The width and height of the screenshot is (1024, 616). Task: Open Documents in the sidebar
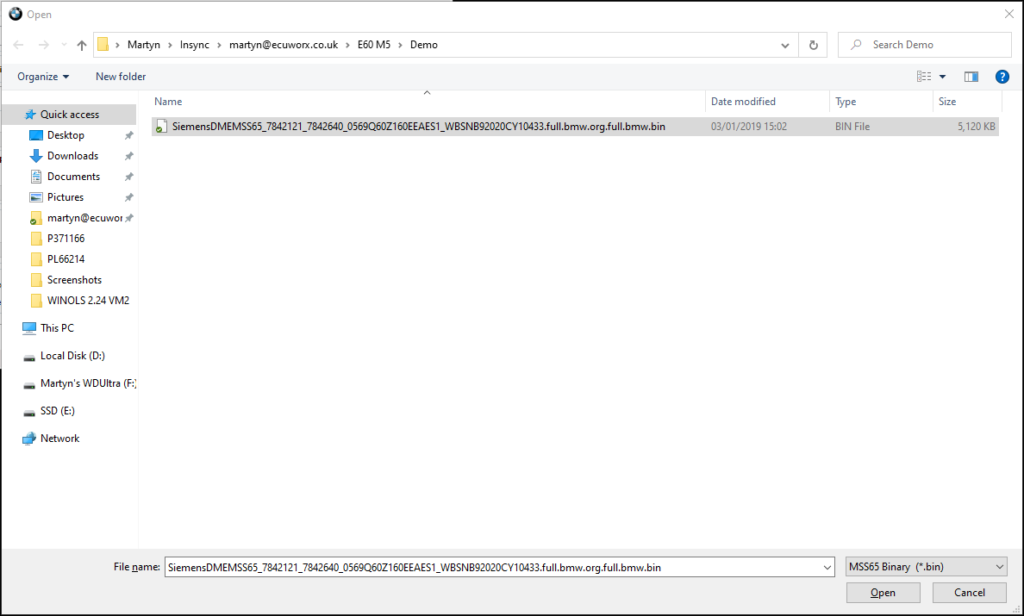[x=73, y=176]
